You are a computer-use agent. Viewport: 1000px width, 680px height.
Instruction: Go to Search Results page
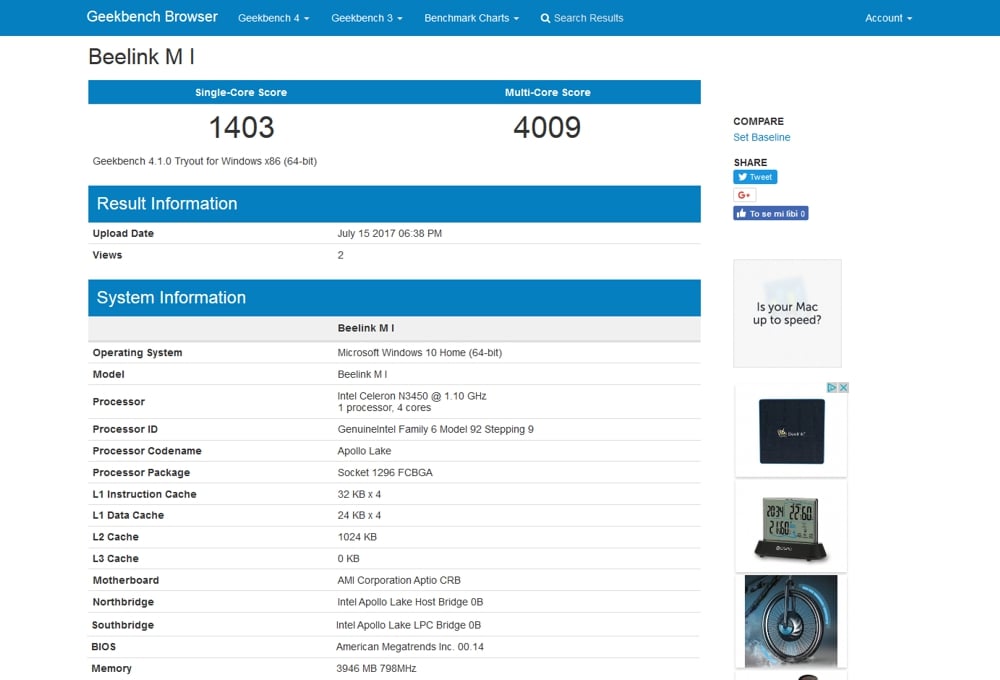coord(588,18)
